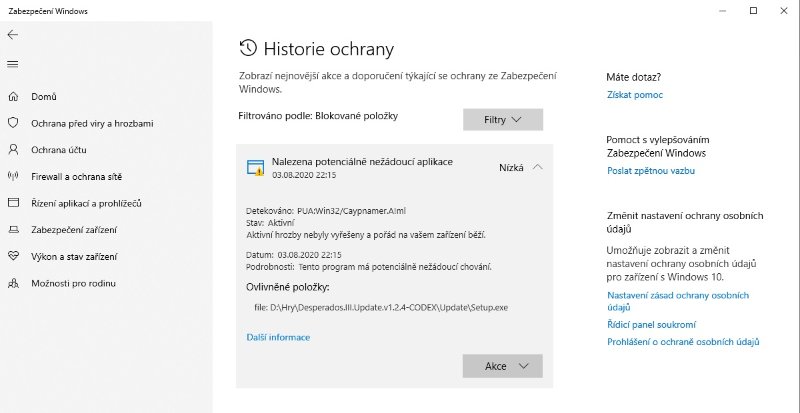The width and height of the screenshot is (800, 413).
Task: Open the Akce dropdown button
Action: click(x=503, y=366)
